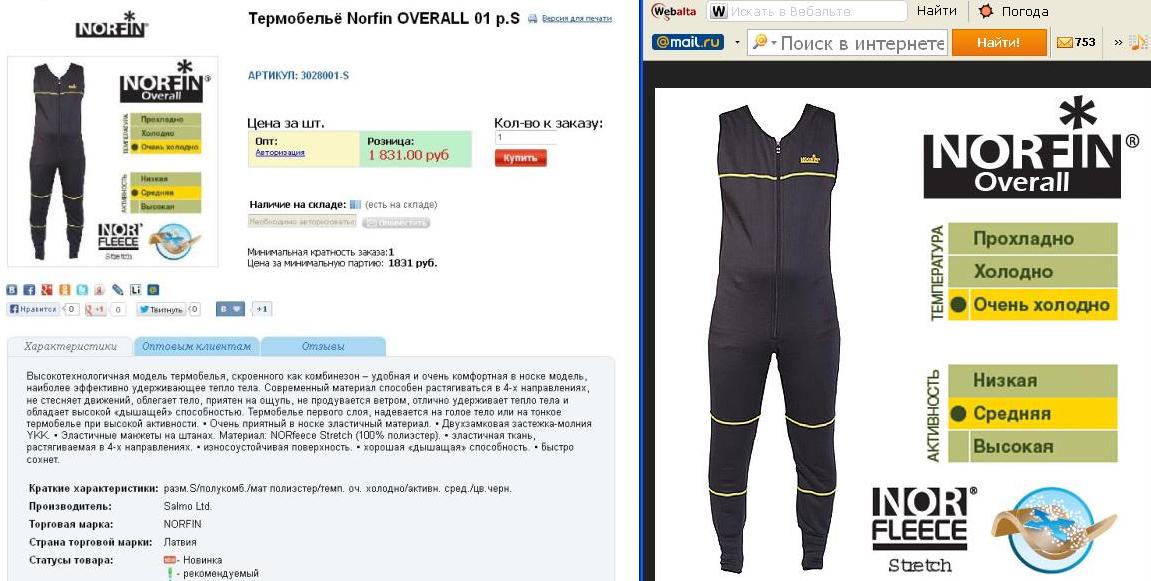
Task: Click the Твитнуть tweet button
Action: pyautogui.click(x=161, y=309)
